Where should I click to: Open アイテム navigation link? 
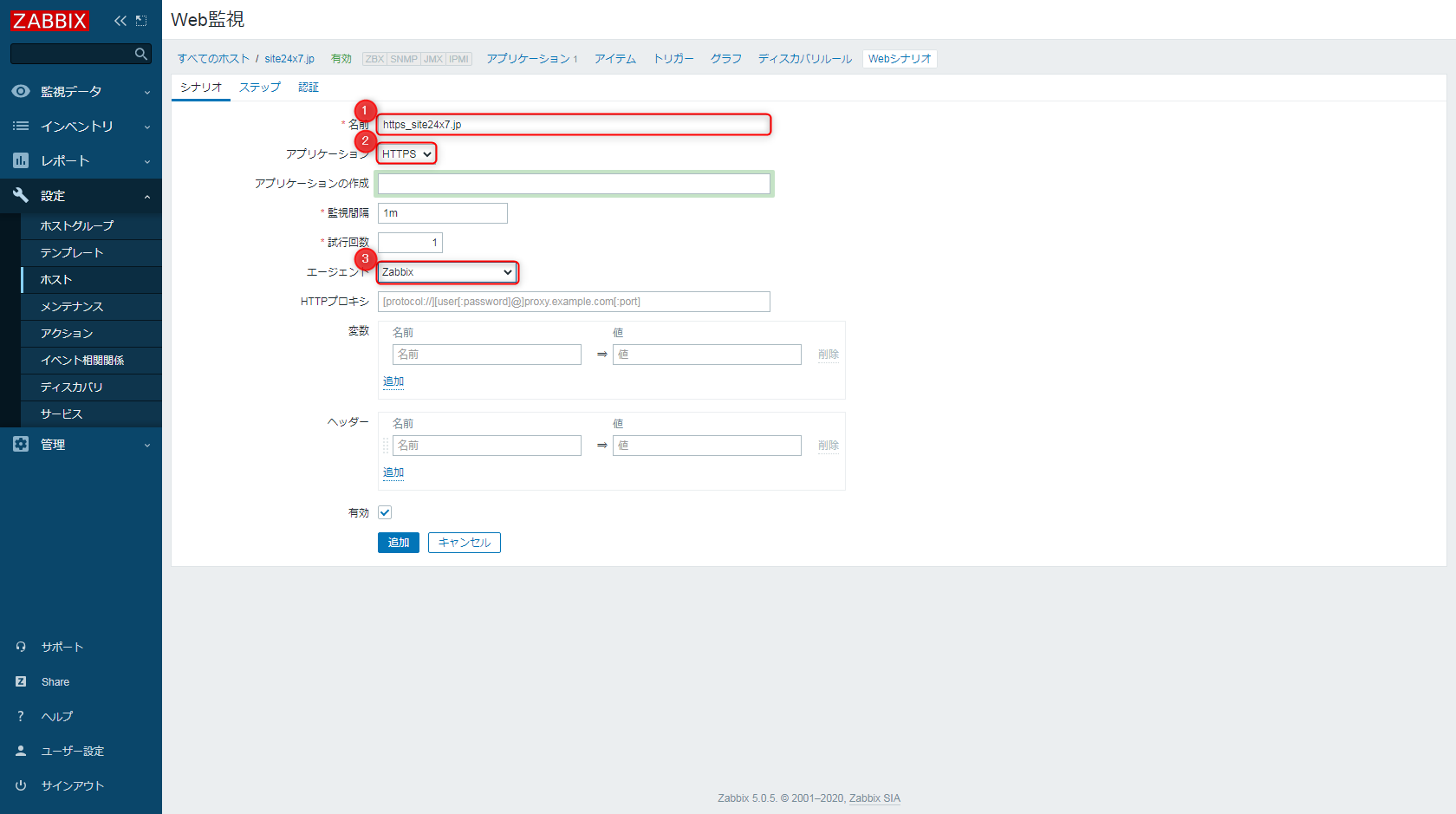615,59
